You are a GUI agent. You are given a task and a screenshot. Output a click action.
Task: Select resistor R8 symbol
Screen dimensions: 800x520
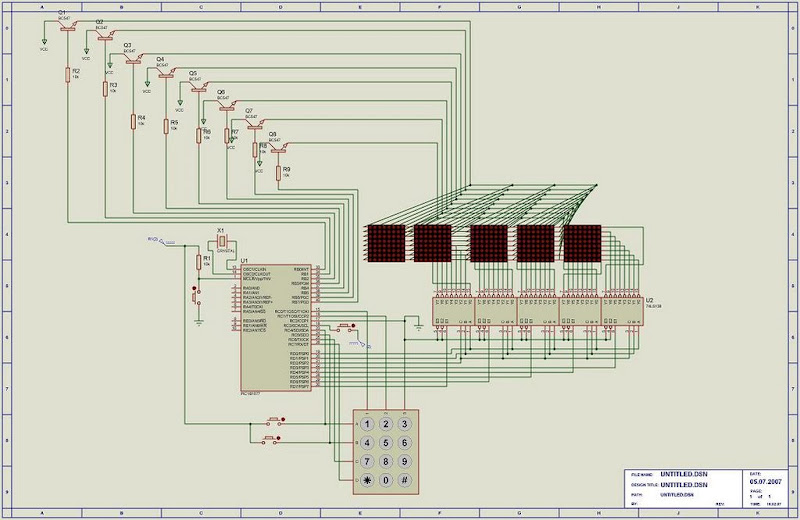(x=255, y=150)
